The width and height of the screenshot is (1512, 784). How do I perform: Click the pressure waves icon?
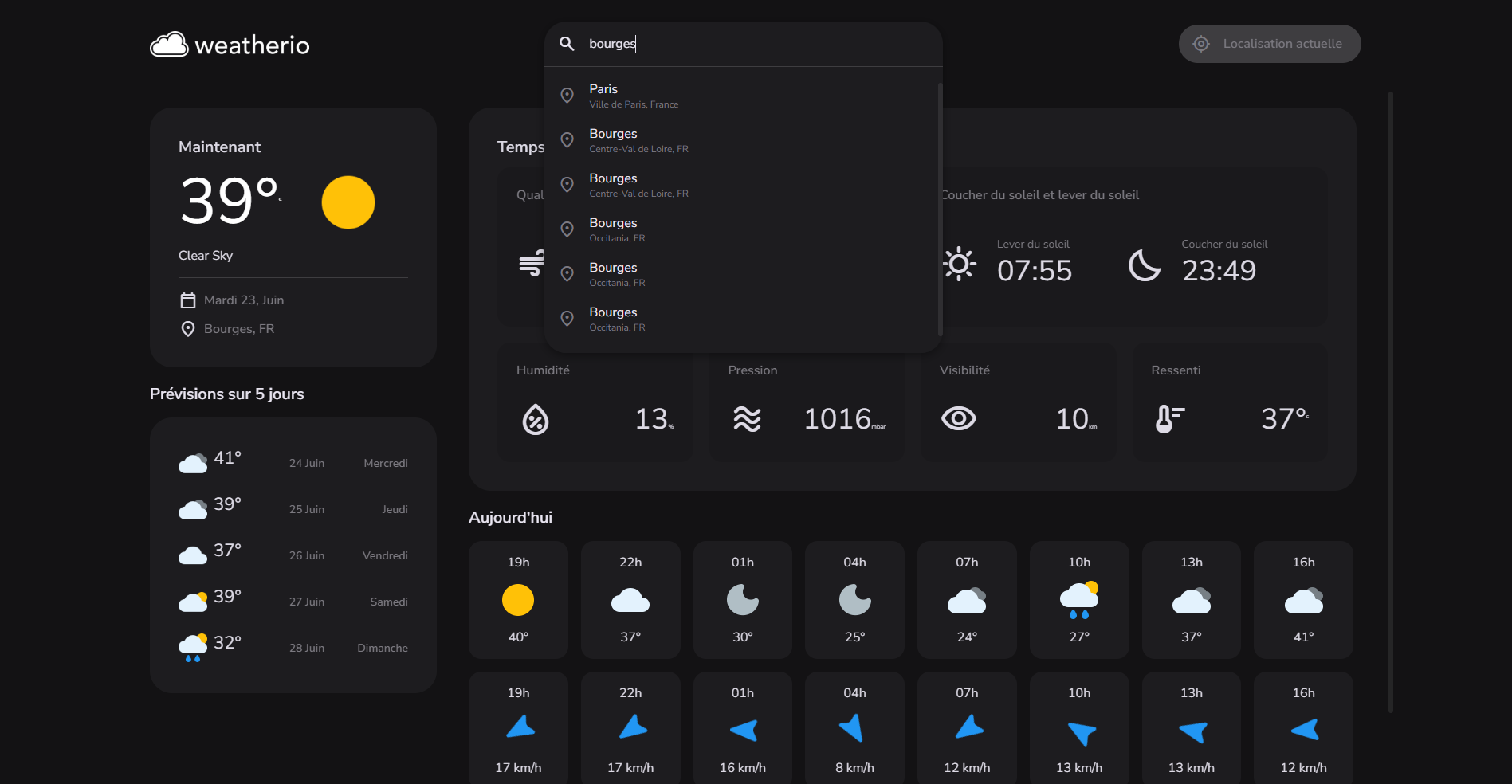tap(747, 419)
